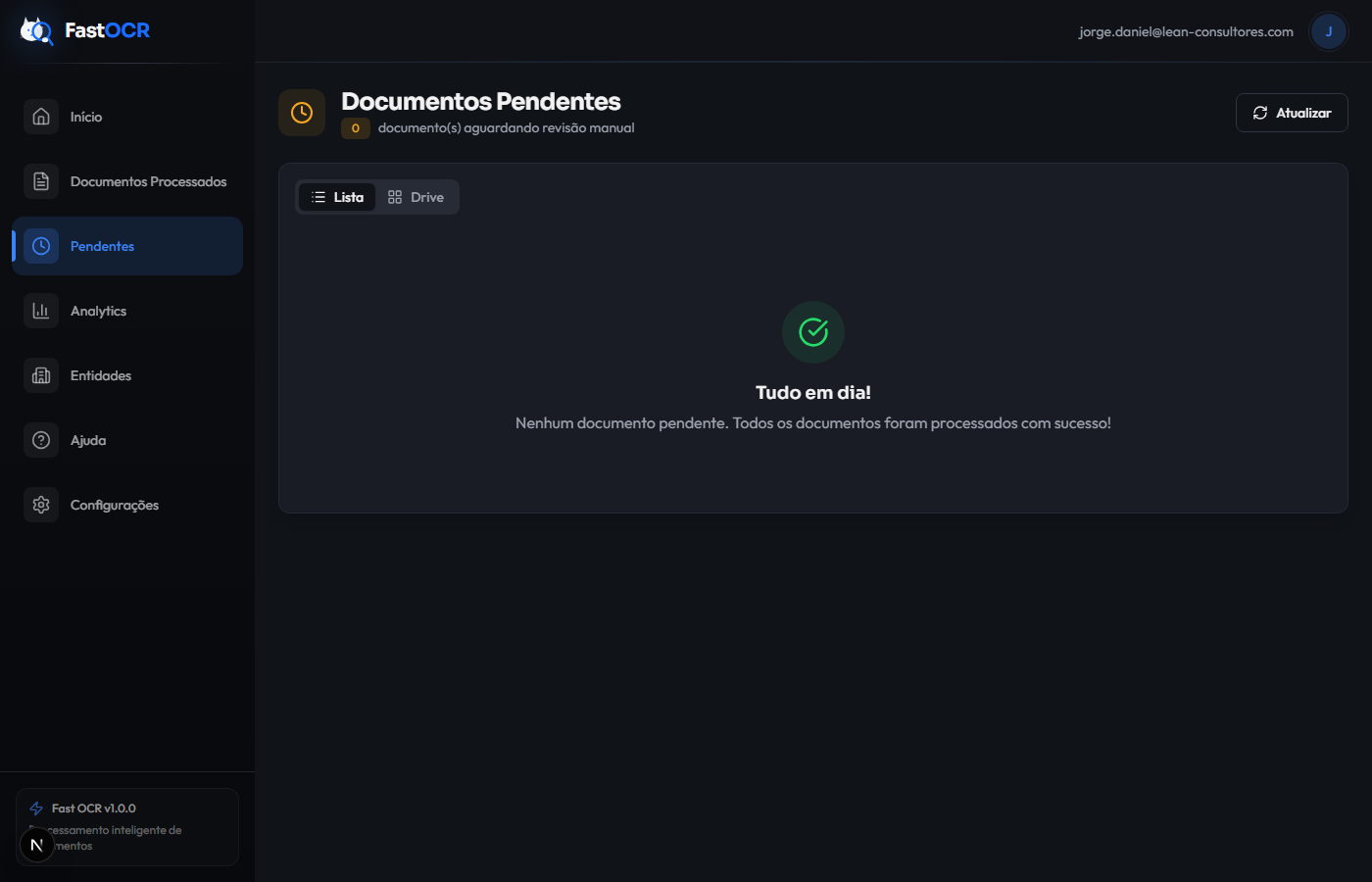Open the Início home icon
This screenshot has width=1372, height=882.
click(x=40, y=116)
